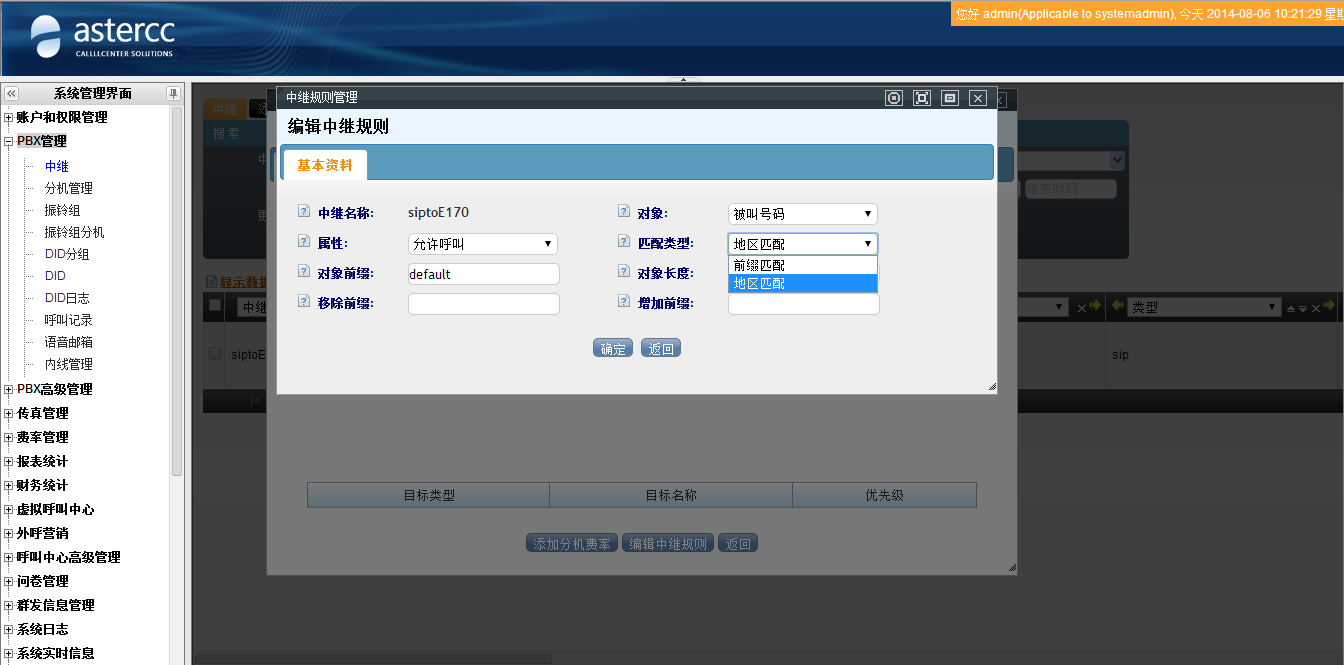Expand the 账户和权限管理 tree node
The width and height of the screenshot is (1344, 665).
pyautogui.click(x=8, y=117)
